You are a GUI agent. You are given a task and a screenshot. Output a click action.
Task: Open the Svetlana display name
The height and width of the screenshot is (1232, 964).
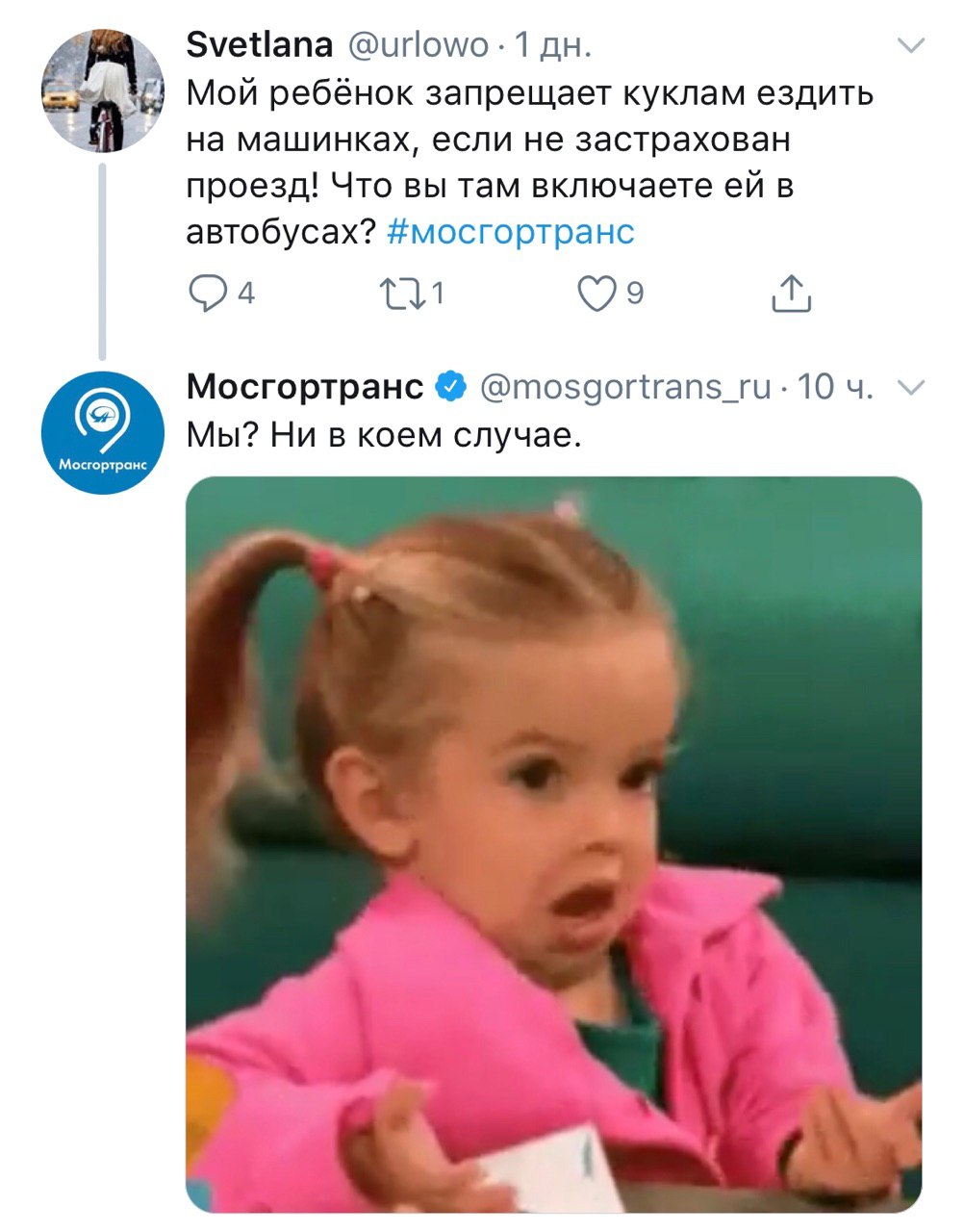(x=260, y=44)
